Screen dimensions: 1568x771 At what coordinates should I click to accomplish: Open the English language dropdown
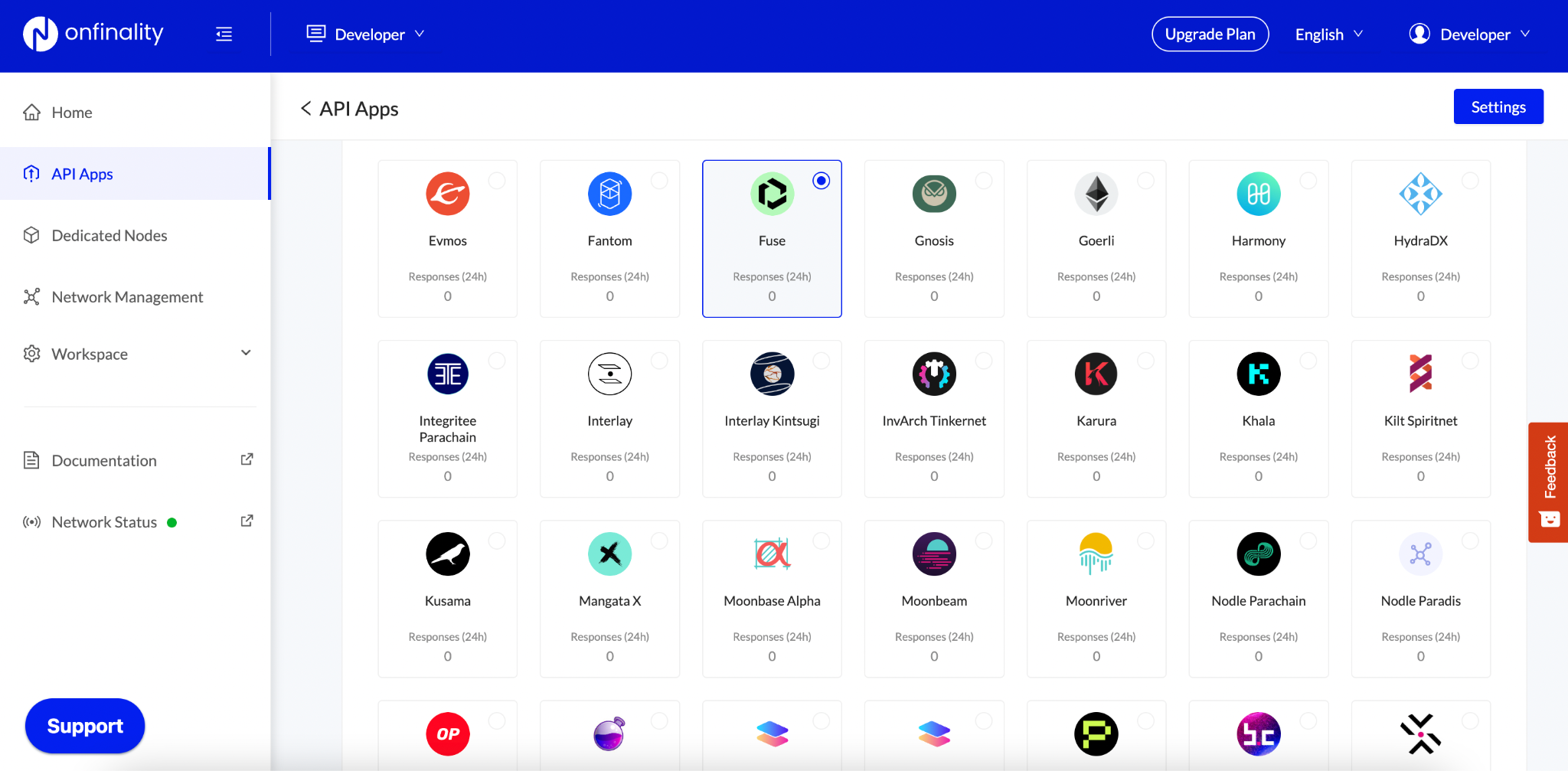coord(1329,34)
